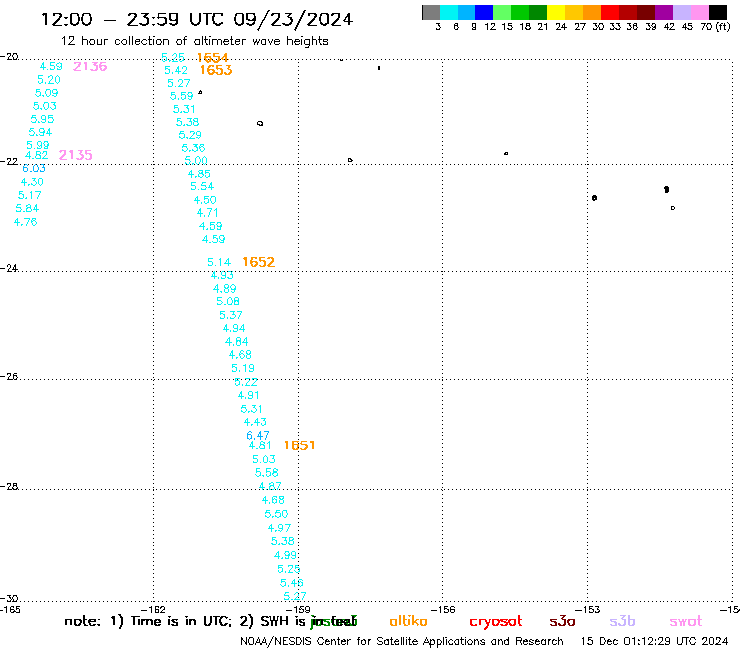Click the 5.59 wave height value
The image size is (740, 650).
tap(182, 96)
